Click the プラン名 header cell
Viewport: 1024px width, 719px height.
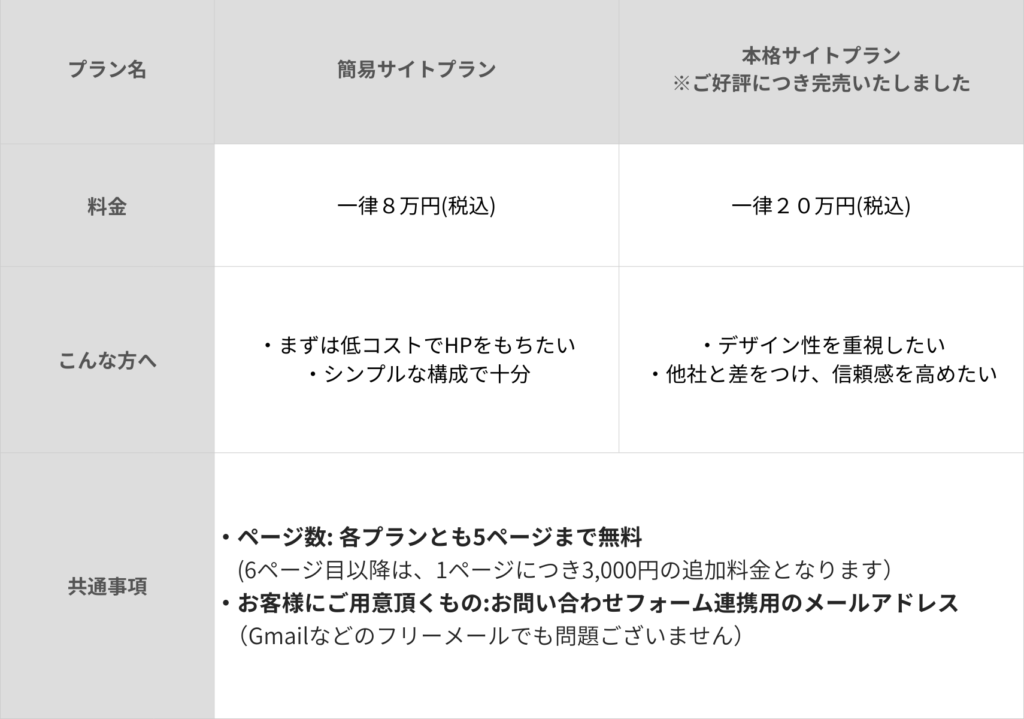[107, 71]
